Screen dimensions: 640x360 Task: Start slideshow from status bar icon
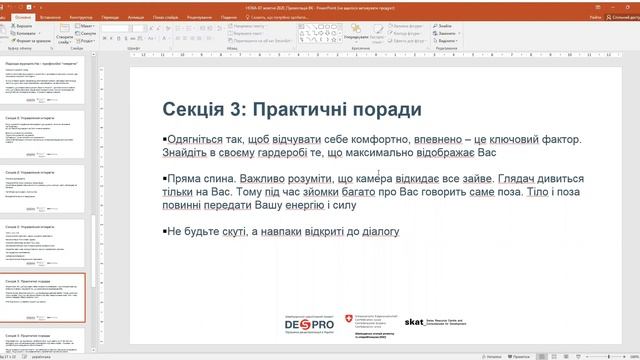coord(578,357)
